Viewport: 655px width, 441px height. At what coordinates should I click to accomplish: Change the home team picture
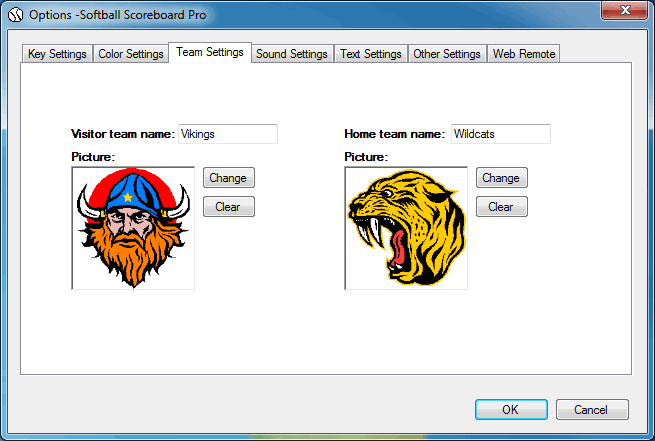[501, 178]
